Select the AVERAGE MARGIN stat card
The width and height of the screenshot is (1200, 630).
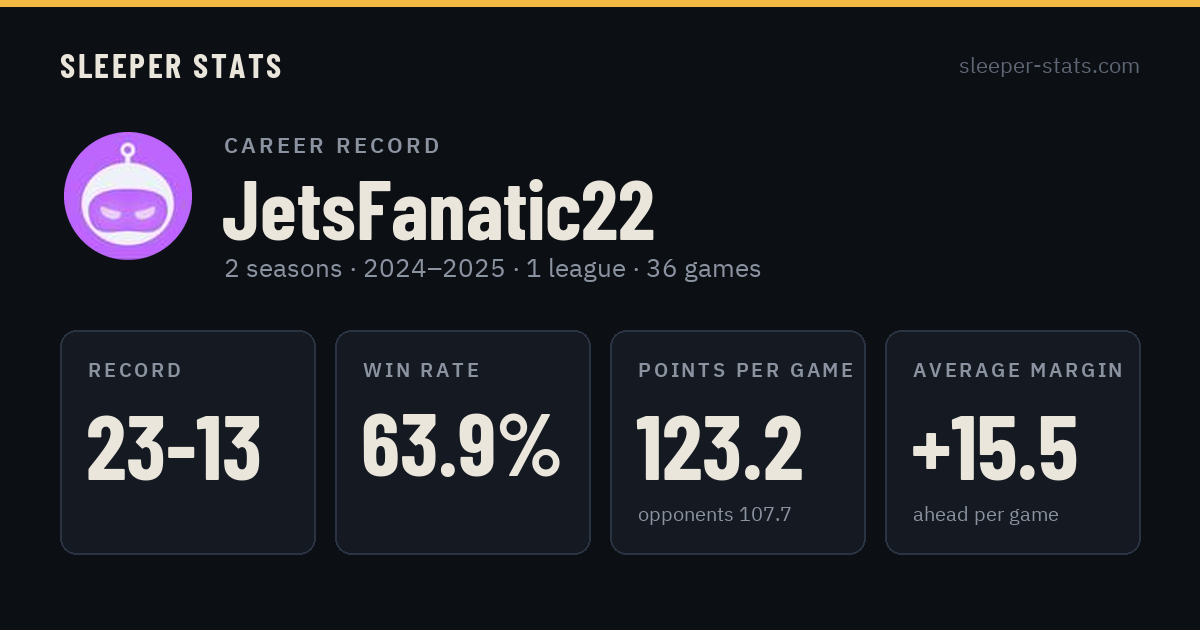click(1013, 442)
